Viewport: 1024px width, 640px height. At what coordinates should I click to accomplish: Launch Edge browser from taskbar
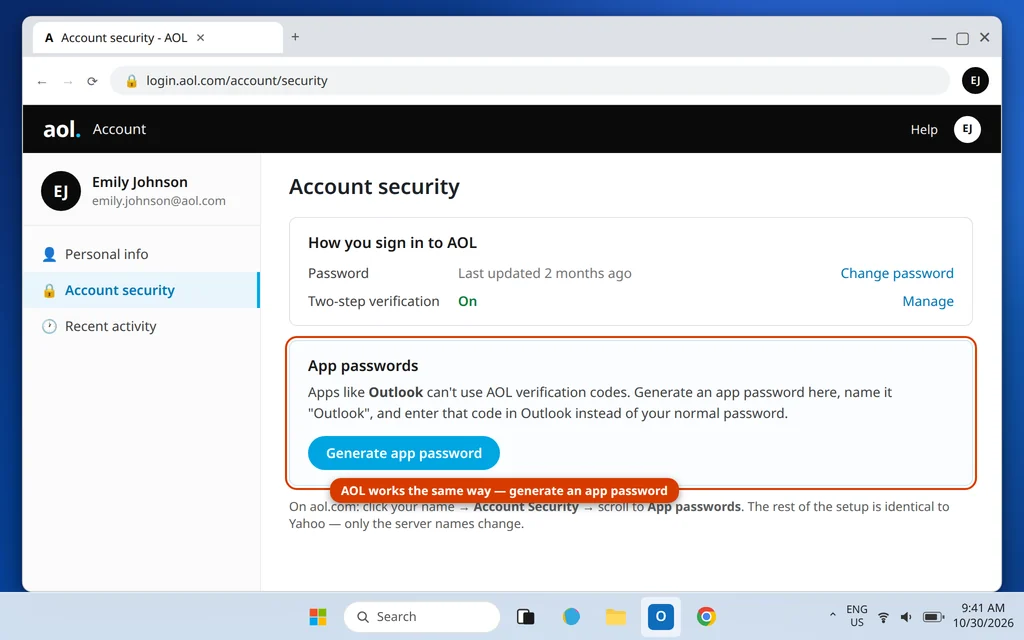click(x=571, y=616)
